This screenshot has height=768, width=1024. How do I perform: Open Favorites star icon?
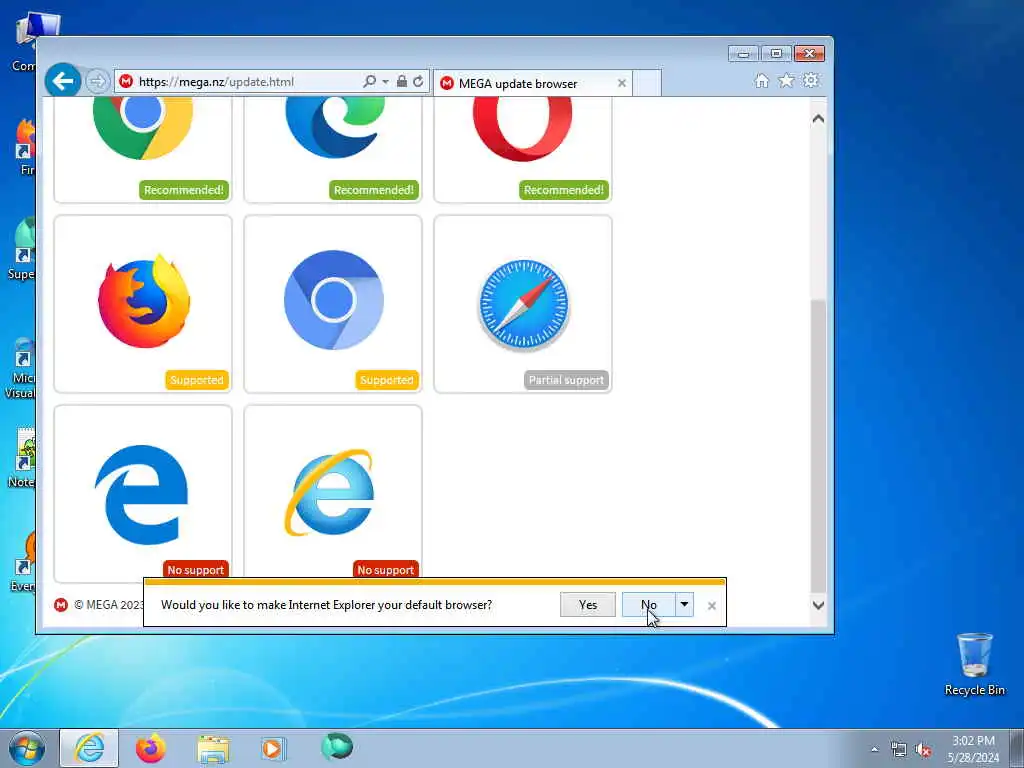(786, 81)
